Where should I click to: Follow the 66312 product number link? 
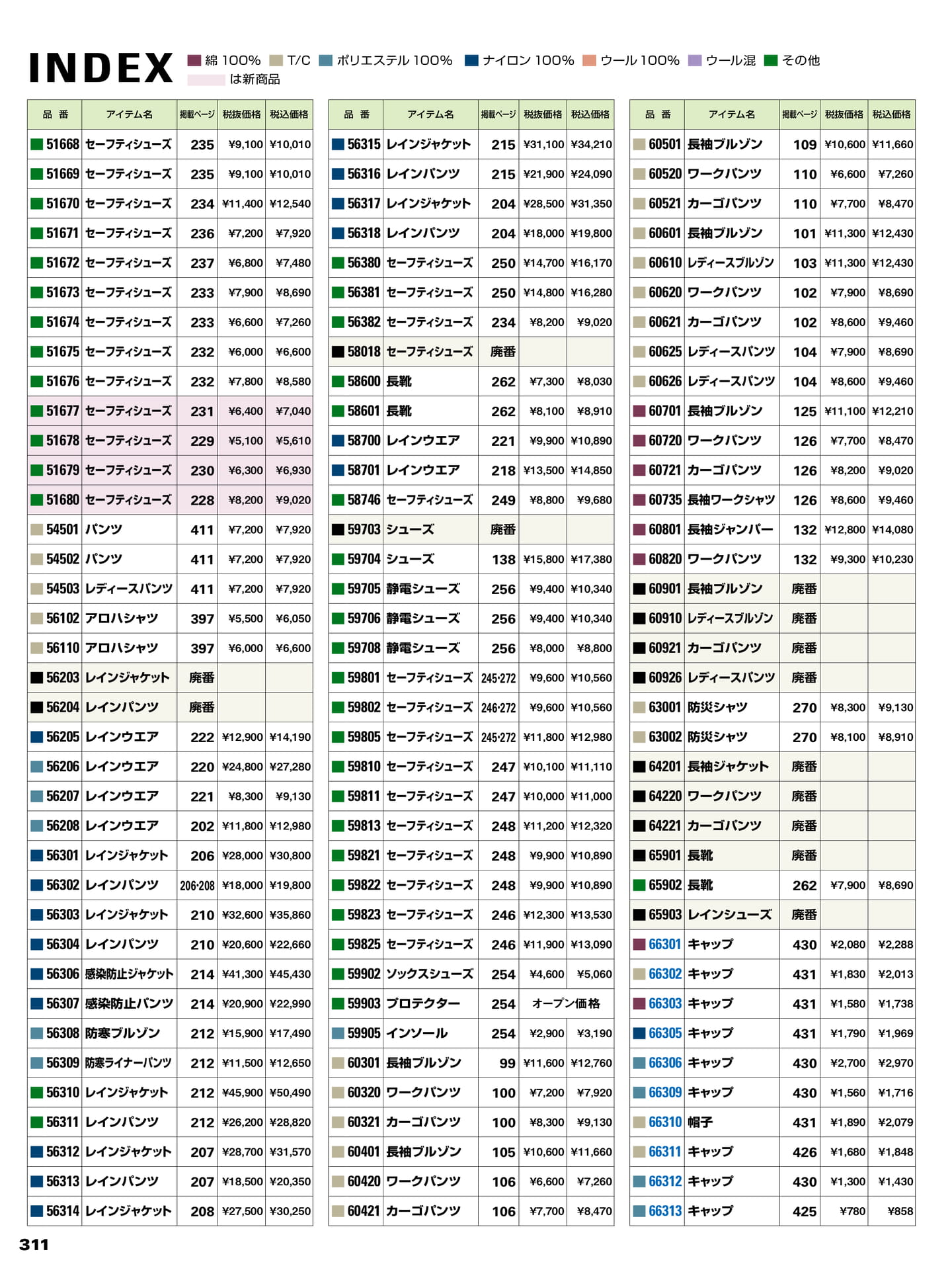[664, 1181]
